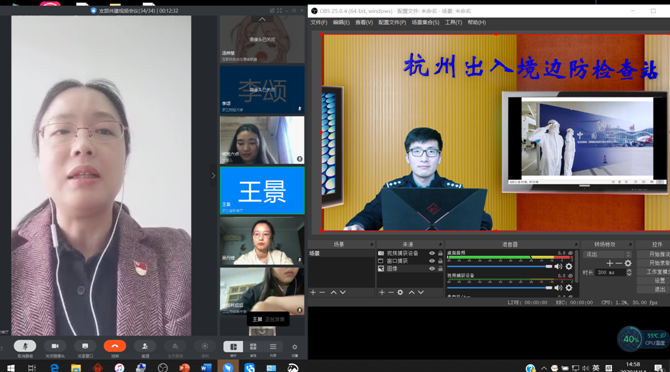Open the File menu in OBS
The height and width of the screenshot is (372, 670).
319,23
